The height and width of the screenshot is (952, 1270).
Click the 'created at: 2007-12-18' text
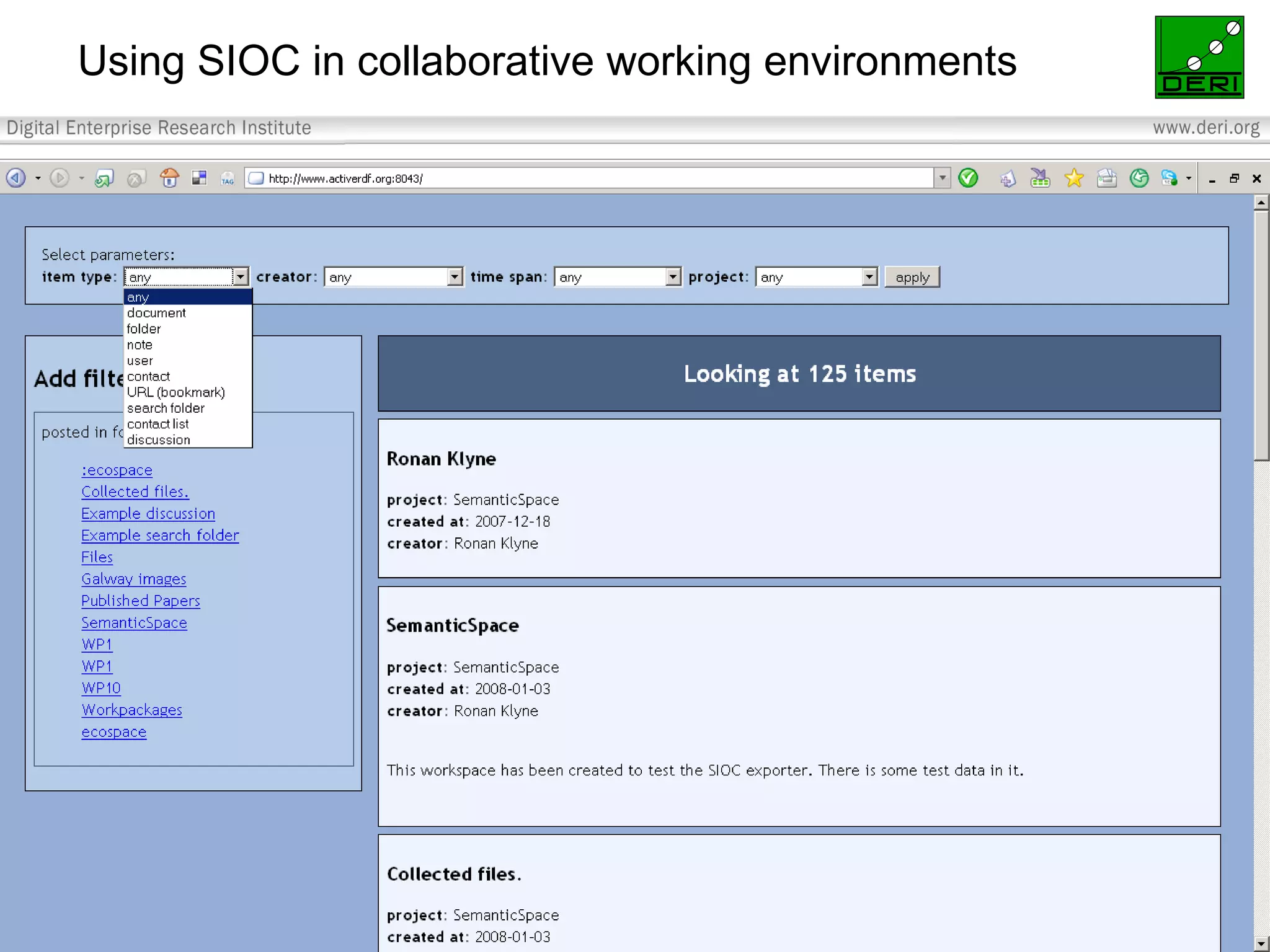[x=468, y=522]
